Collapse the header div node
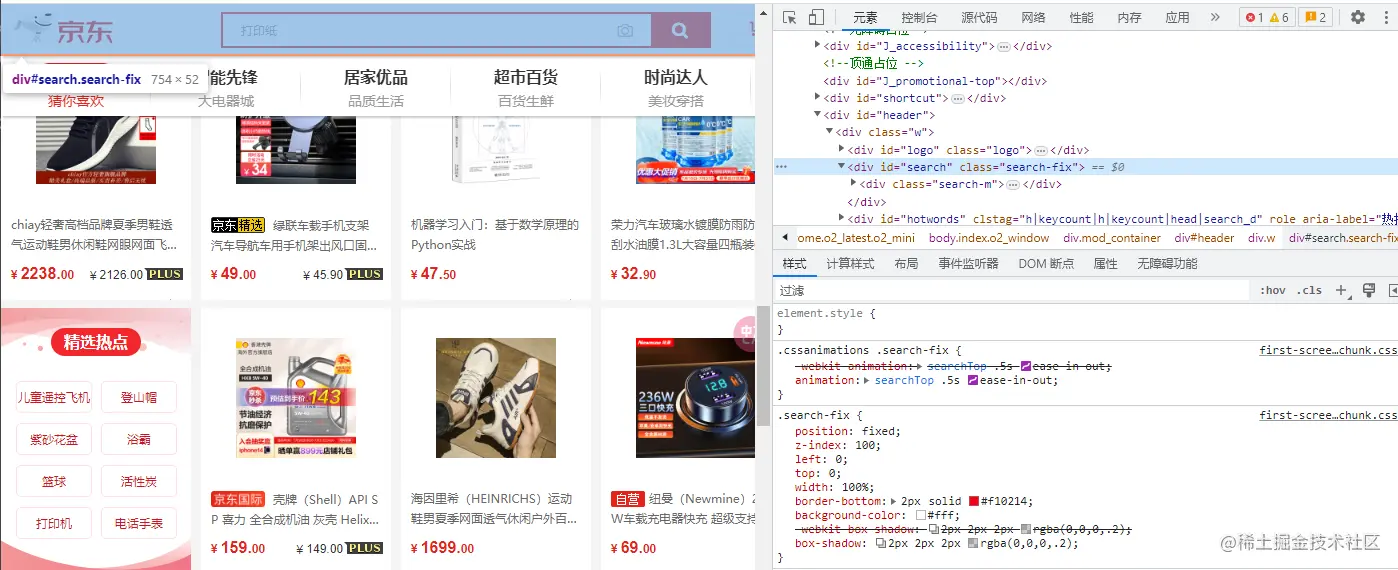This screenshot has height=570, width=1398. [818, 115]
